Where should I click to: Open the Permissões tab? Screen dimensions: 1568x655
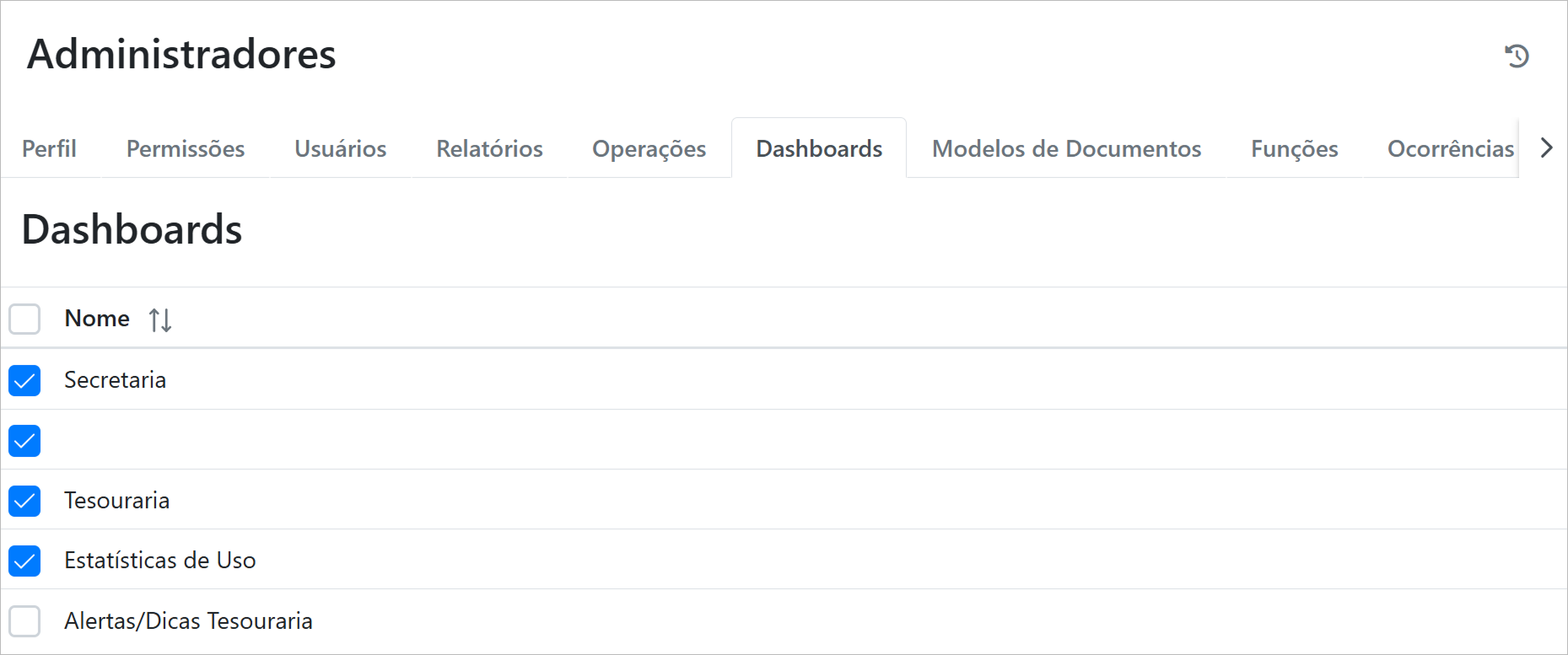[x=186, y=148]
